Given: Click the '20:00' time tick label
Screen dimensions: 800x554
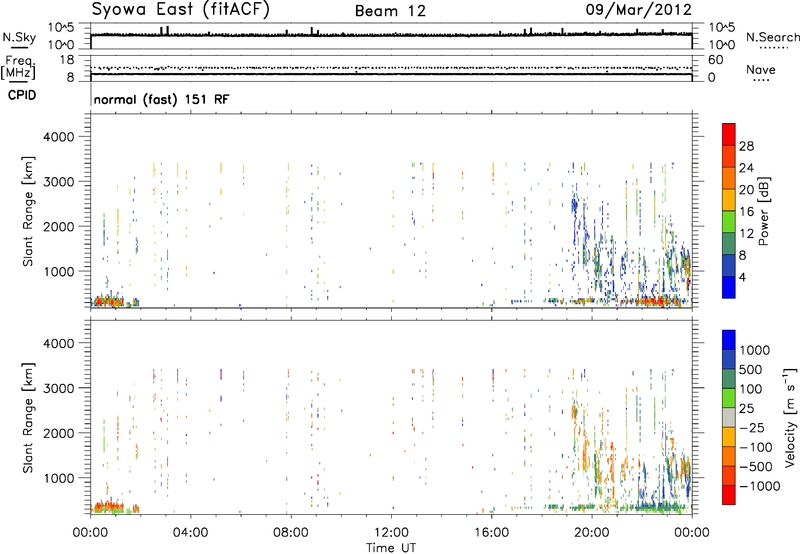Looking at the screenshot, I should point(592,533).
